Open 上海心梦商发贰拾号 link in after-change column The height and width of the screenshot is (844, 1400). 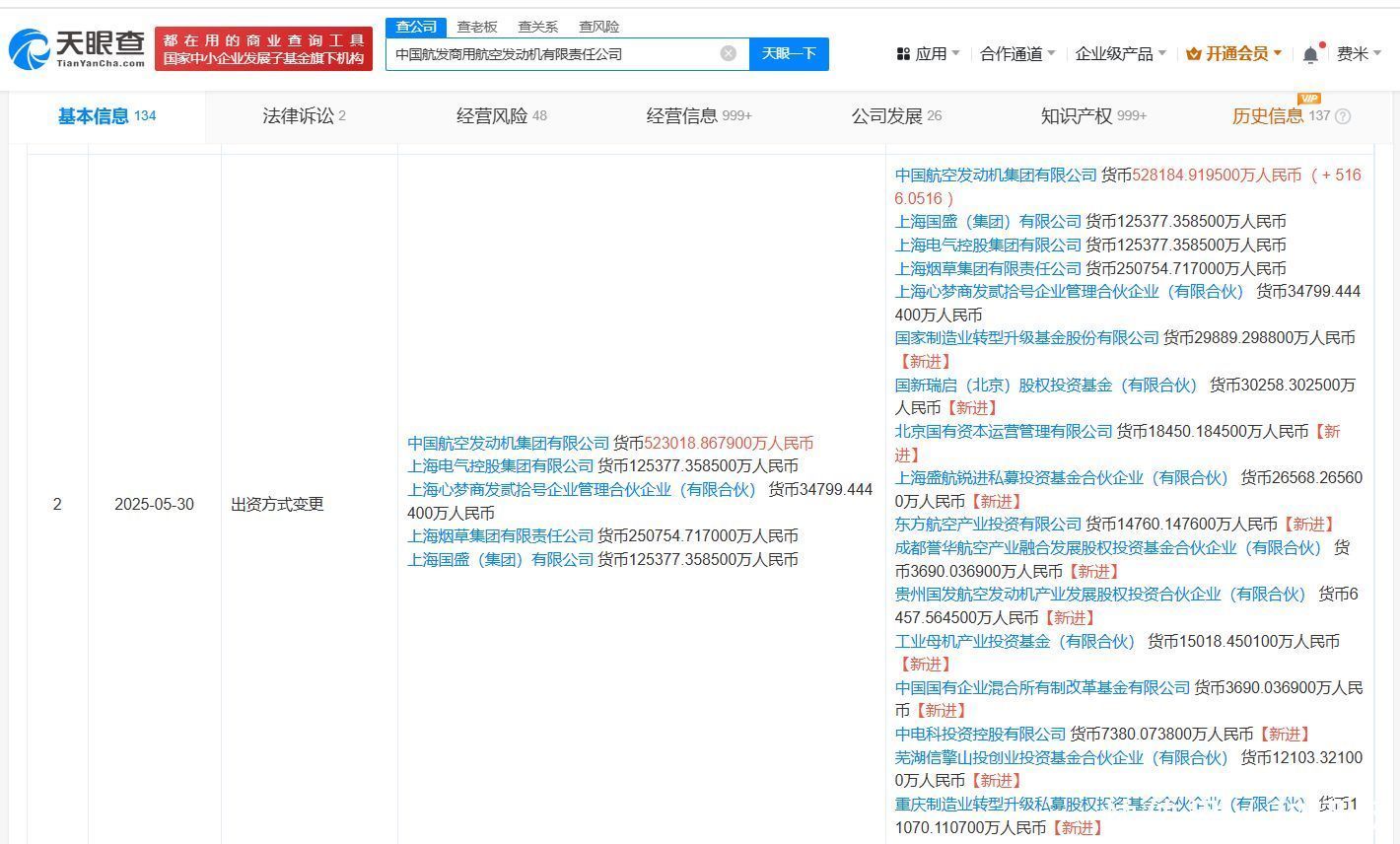point(1071,292)
